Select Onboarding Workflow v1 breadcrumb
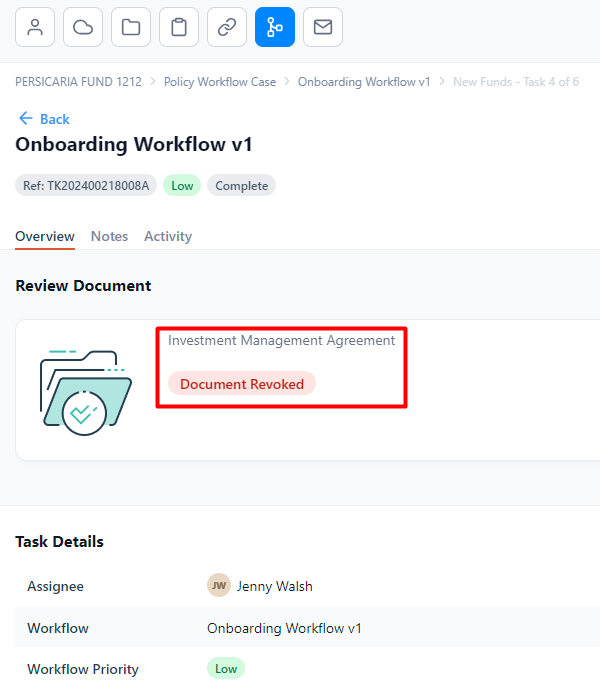Viewport: 600px width, 698px height. pos(364,82)
